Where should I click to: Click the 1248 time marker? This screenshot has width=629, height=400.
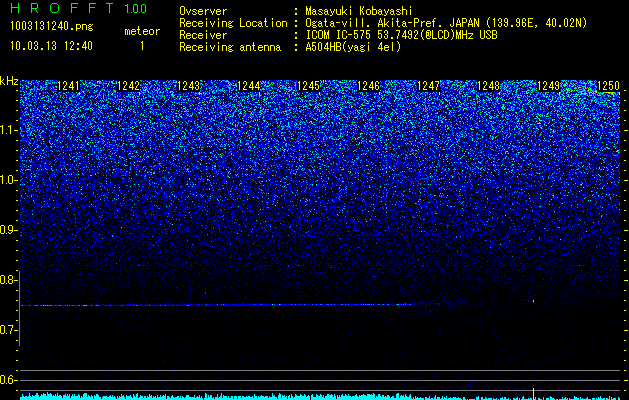click(489, 86)
